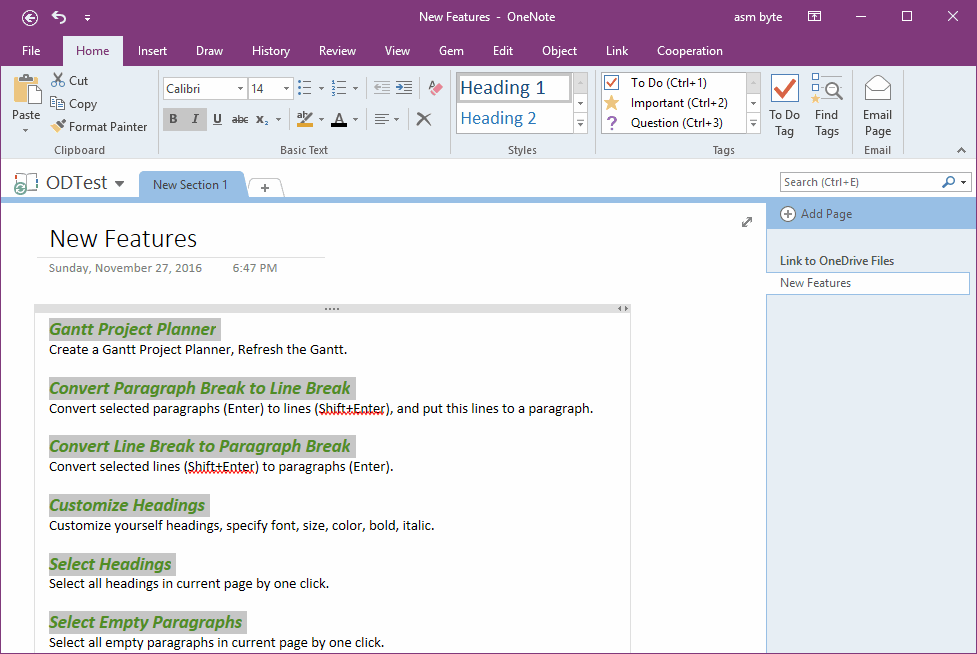This screenshot has width=977, height=654.
Task: Click the search magnifier icon
Action: coord(948,182)
